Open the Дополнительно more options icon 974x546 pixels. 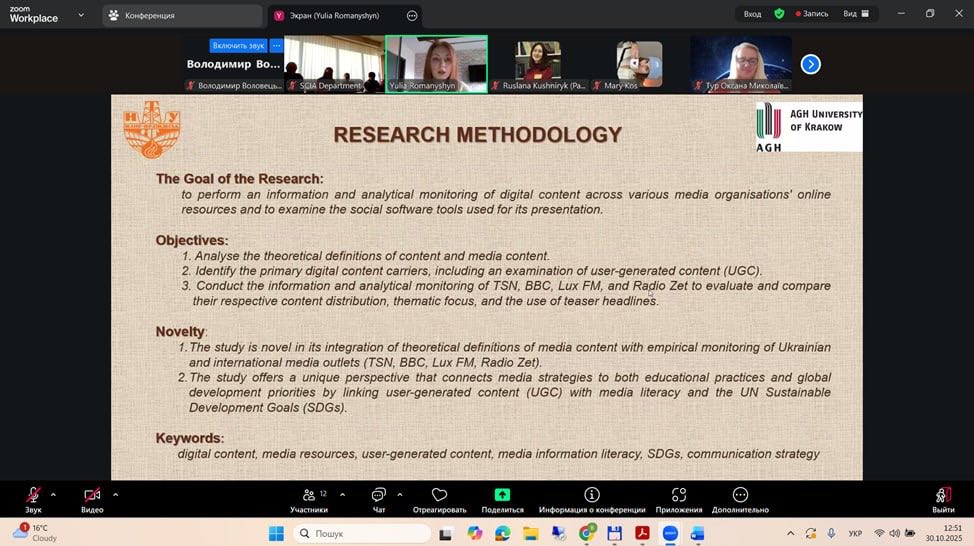(740, 495)
